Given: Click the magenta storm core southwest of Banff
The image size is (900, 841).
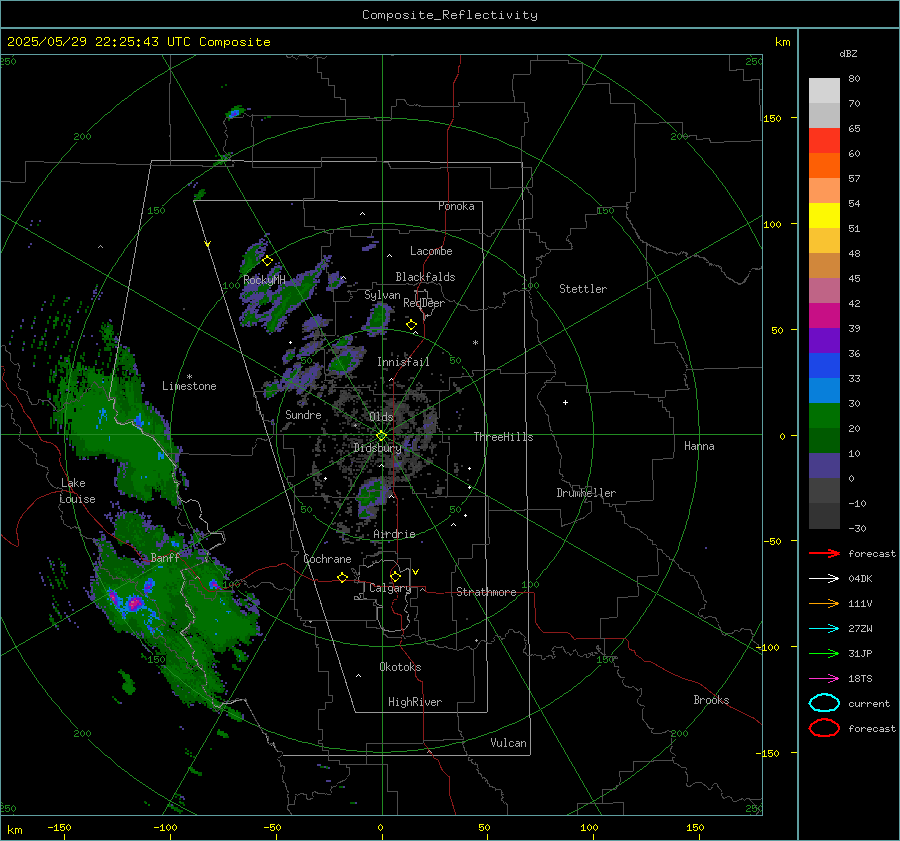Looking at the screenshot, I should pos(135,603).
